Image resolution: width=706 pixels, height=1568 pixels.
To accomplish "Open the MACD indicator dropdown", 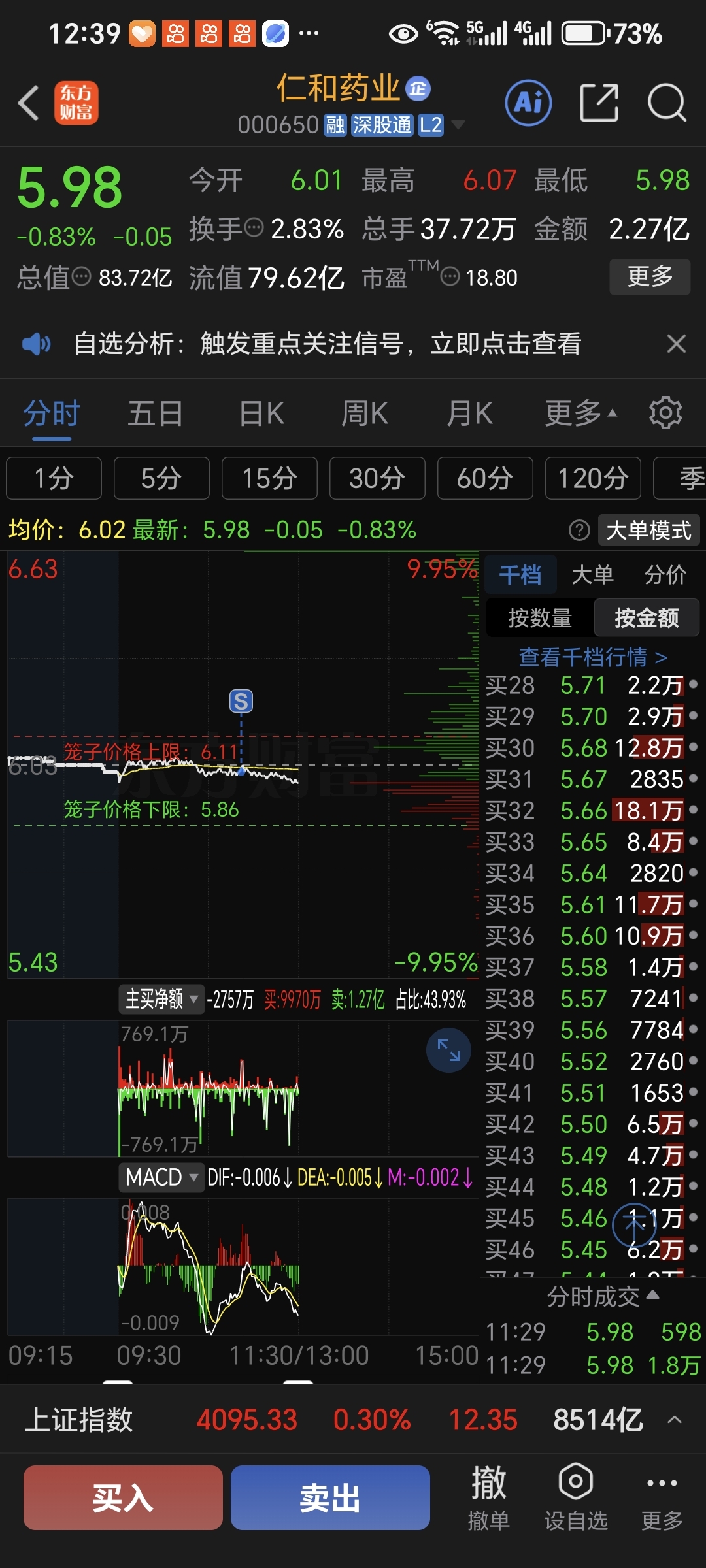I will 161,1177.
